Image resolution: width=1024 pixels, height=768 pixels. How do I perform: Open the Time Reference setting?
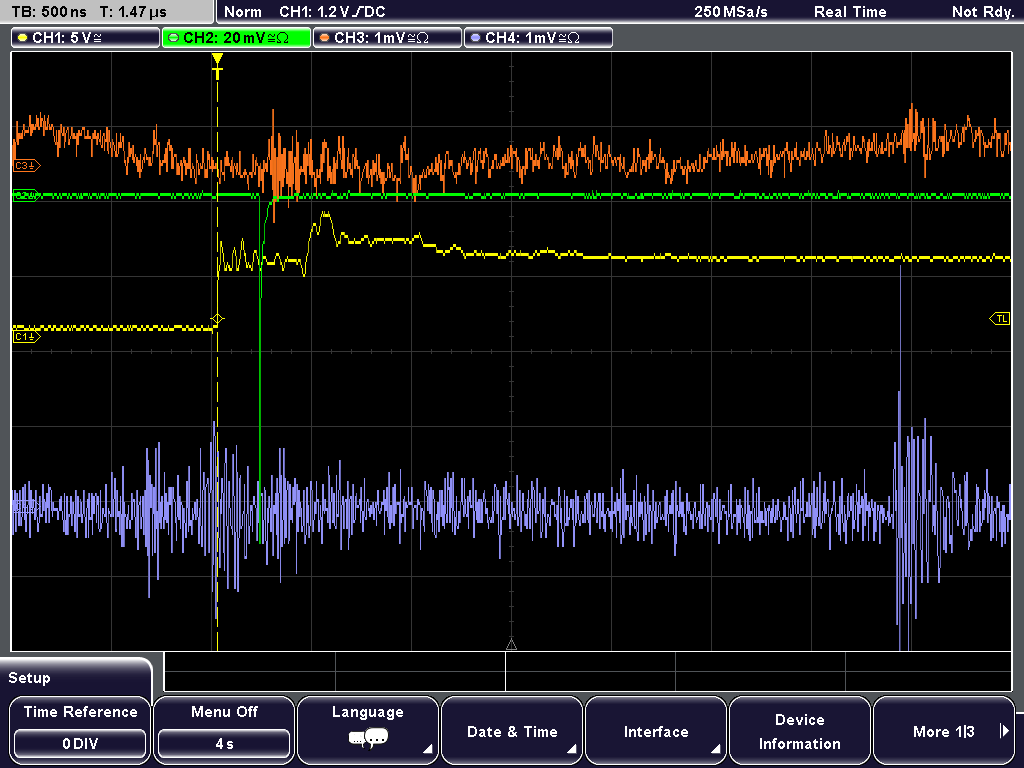pos(80,730)
